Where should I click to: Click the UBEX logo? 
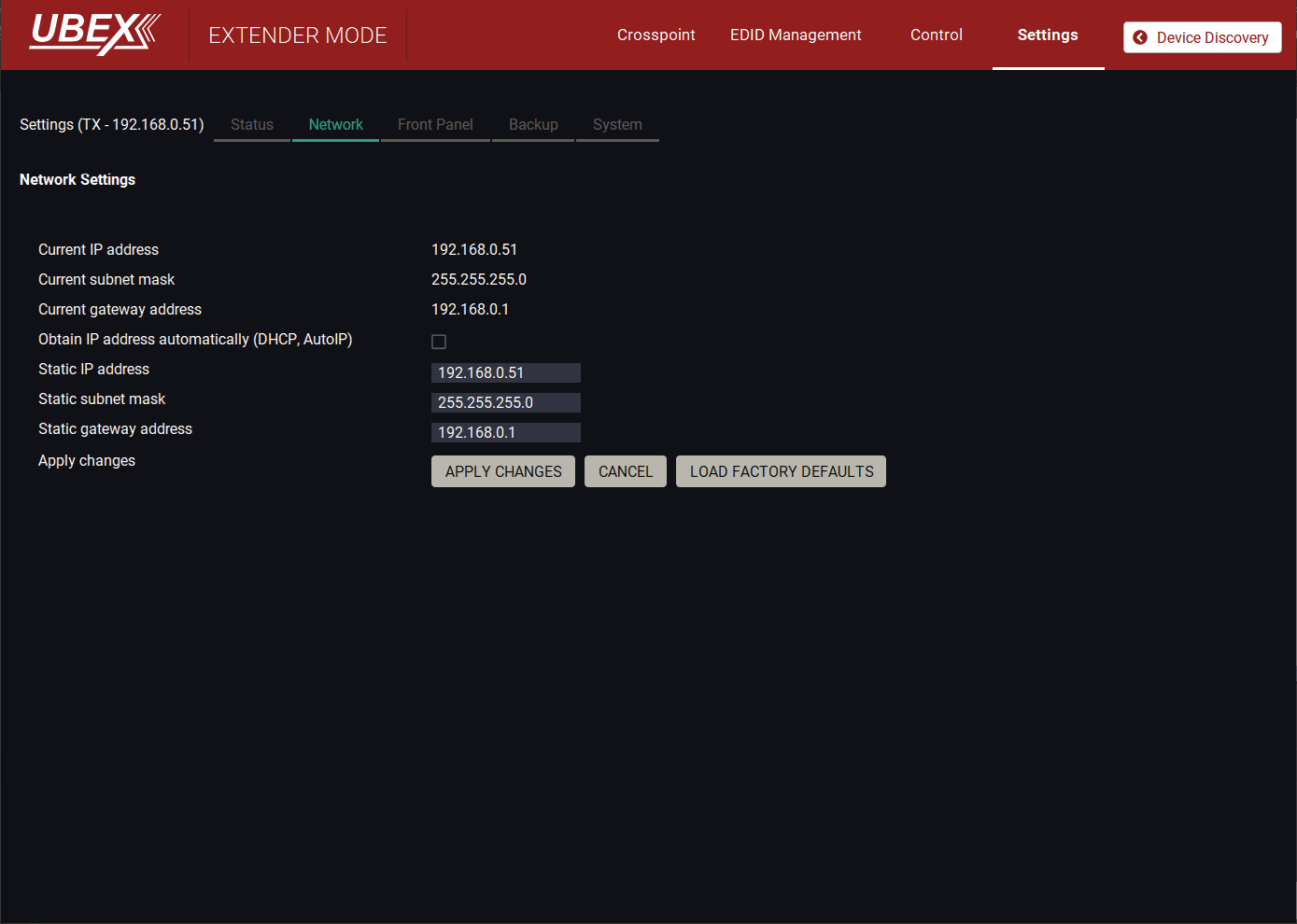click(x=94, y=34)
